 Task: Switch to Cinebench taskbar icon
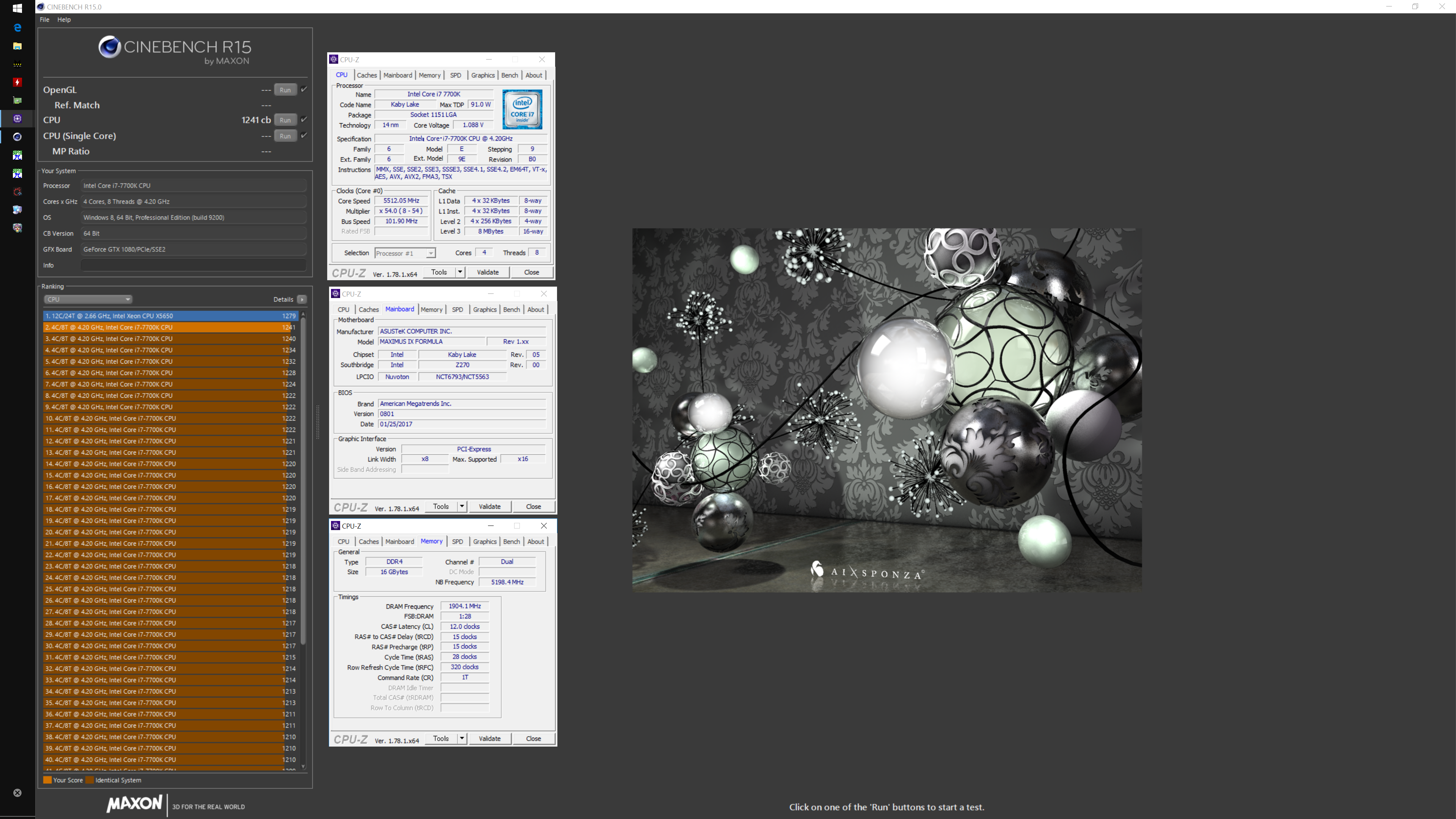[17, 137]
